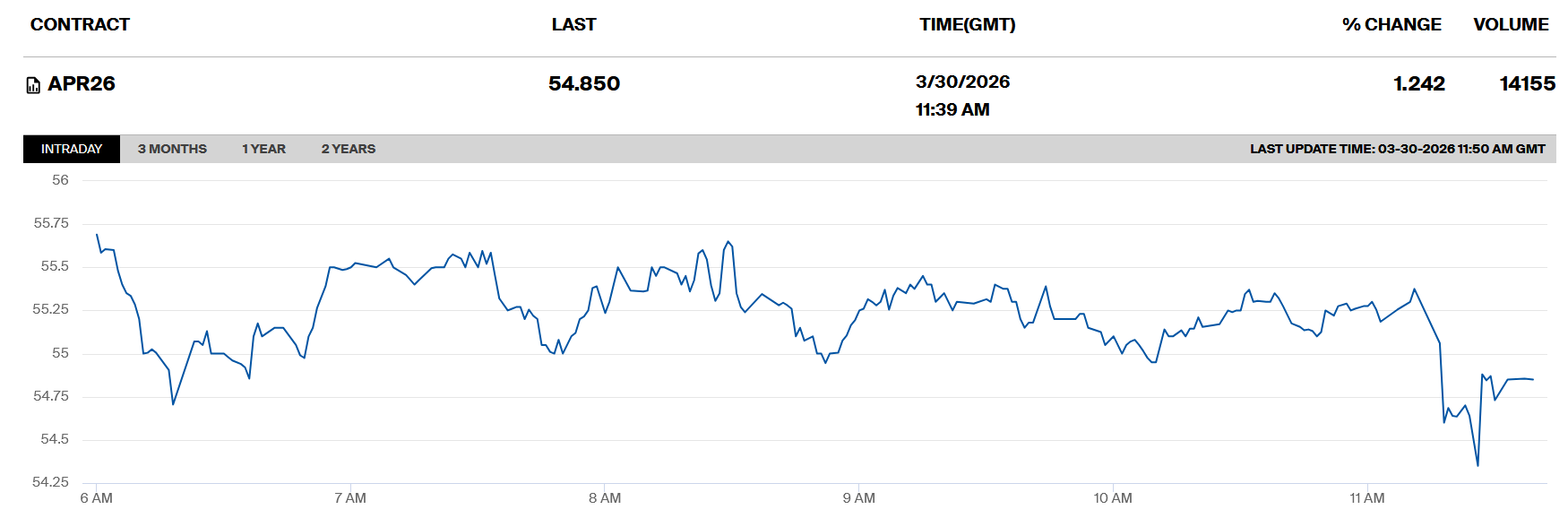Click the document icon beside APR26
1568x518 pixels.
[33, 85]
